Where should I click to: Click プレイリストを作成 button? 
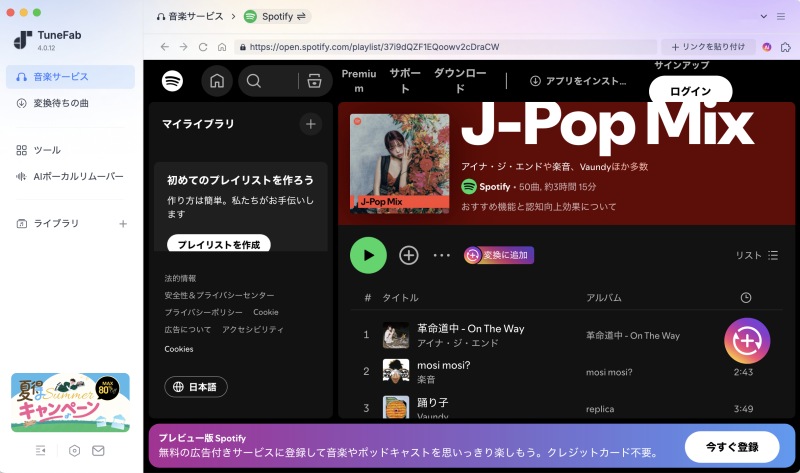tap(219, 244)
